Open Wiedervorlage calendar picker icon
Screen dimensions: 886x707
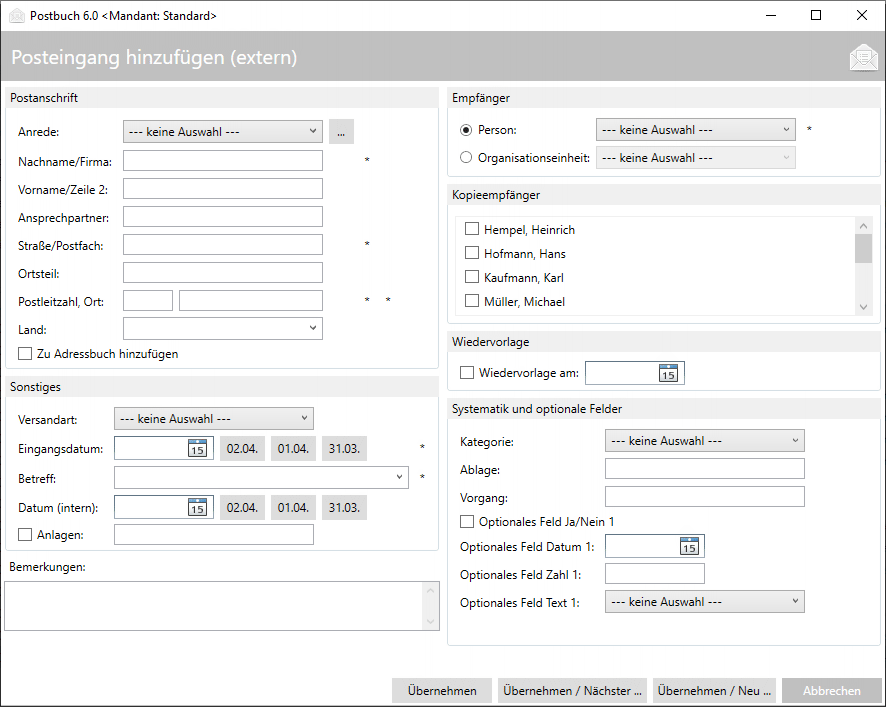(x=668, y=373)
